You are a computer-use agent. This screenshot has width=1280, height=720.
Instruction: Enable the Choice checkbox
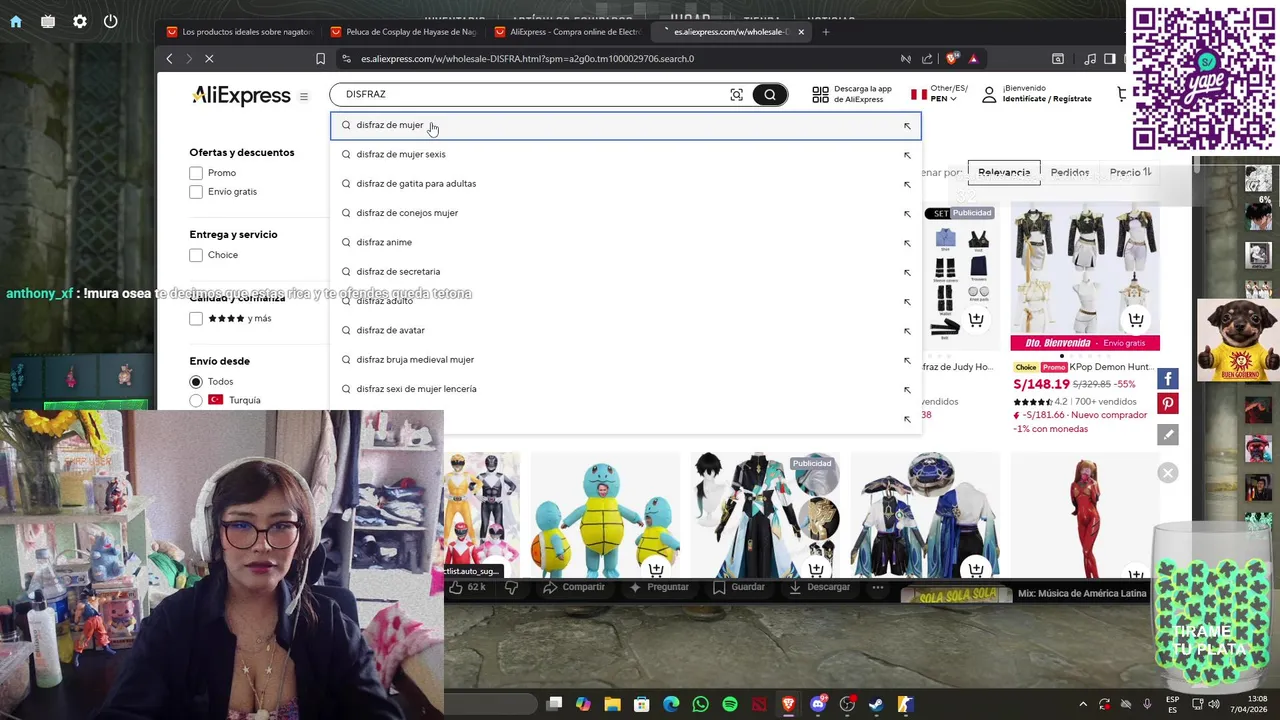point(196,255)
